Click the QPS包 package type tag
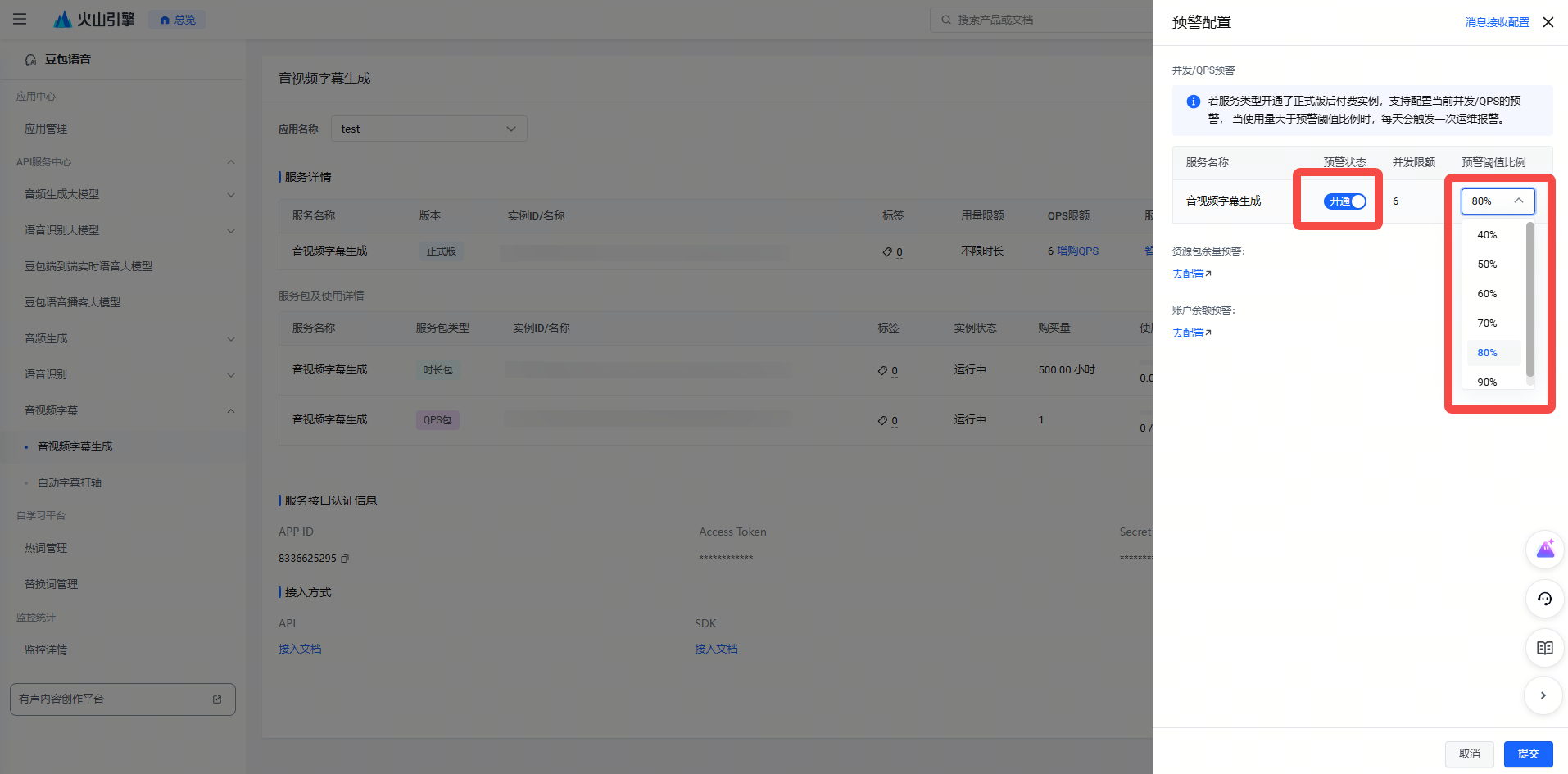The image size is (1568, 774). tap(437, 420)
